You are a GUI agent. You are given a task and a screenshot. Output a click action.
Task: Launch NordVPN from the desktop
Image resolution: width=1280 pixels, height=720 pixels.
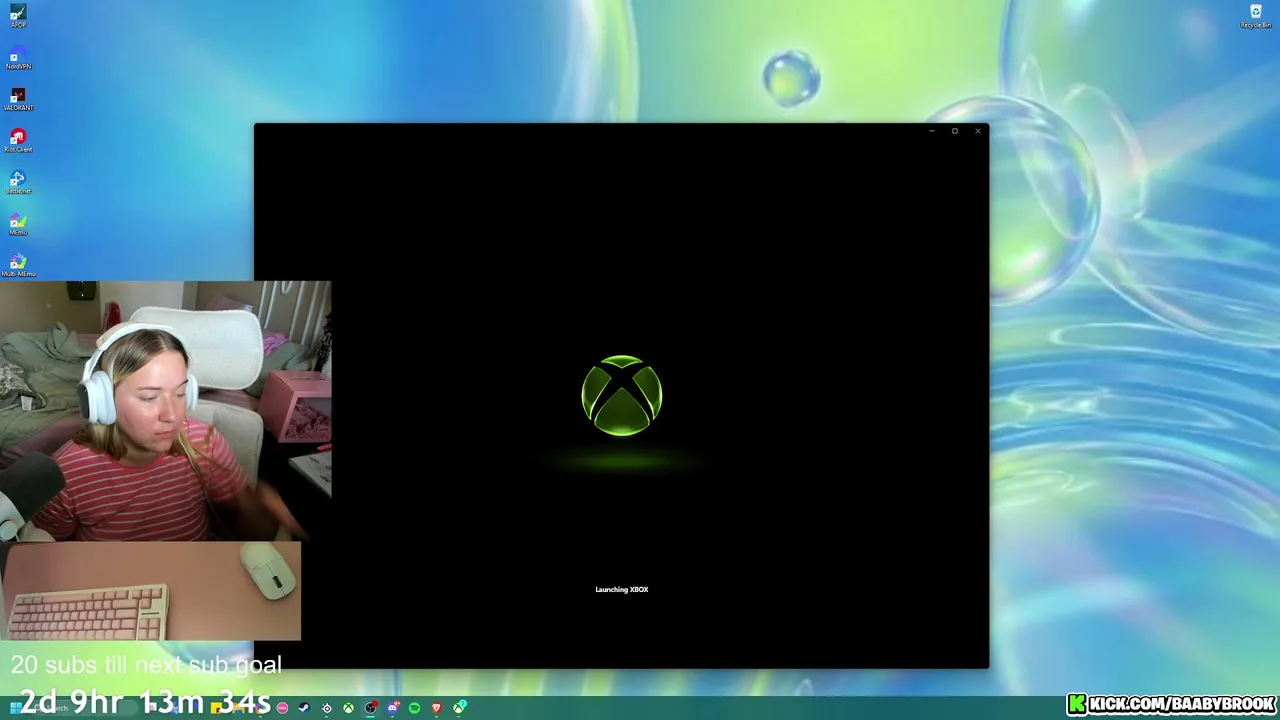[x=18, y=57]
